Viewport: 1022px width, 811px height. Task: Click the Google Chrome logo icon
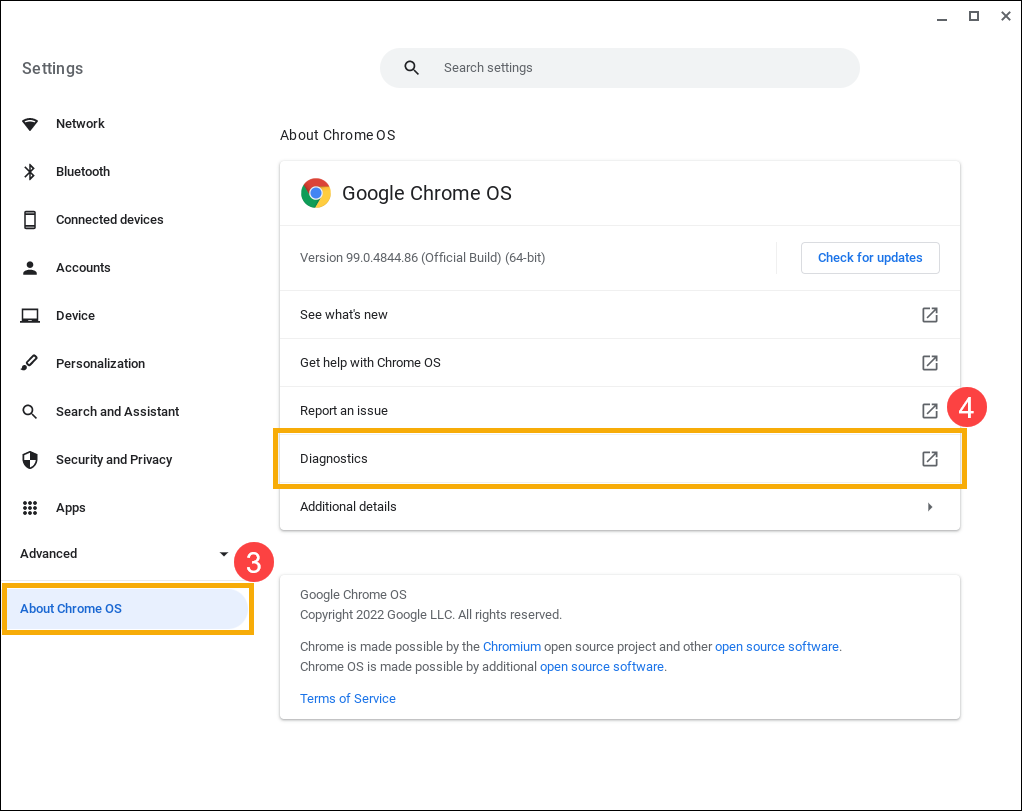[x=315, y=193]
